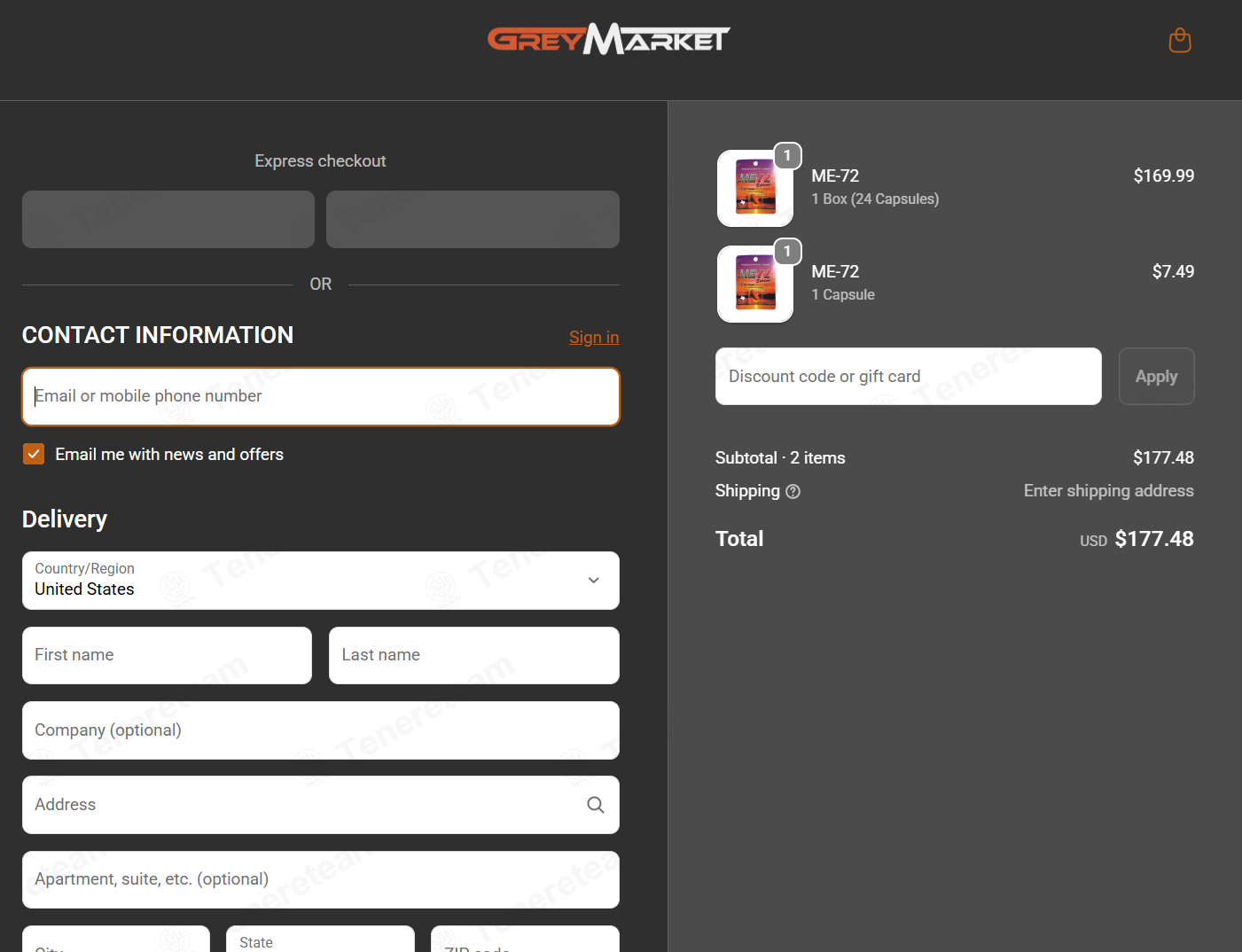Viewport: 1242px width, 952px height.
Task: Click the First name field
Action: click(167, 655)
